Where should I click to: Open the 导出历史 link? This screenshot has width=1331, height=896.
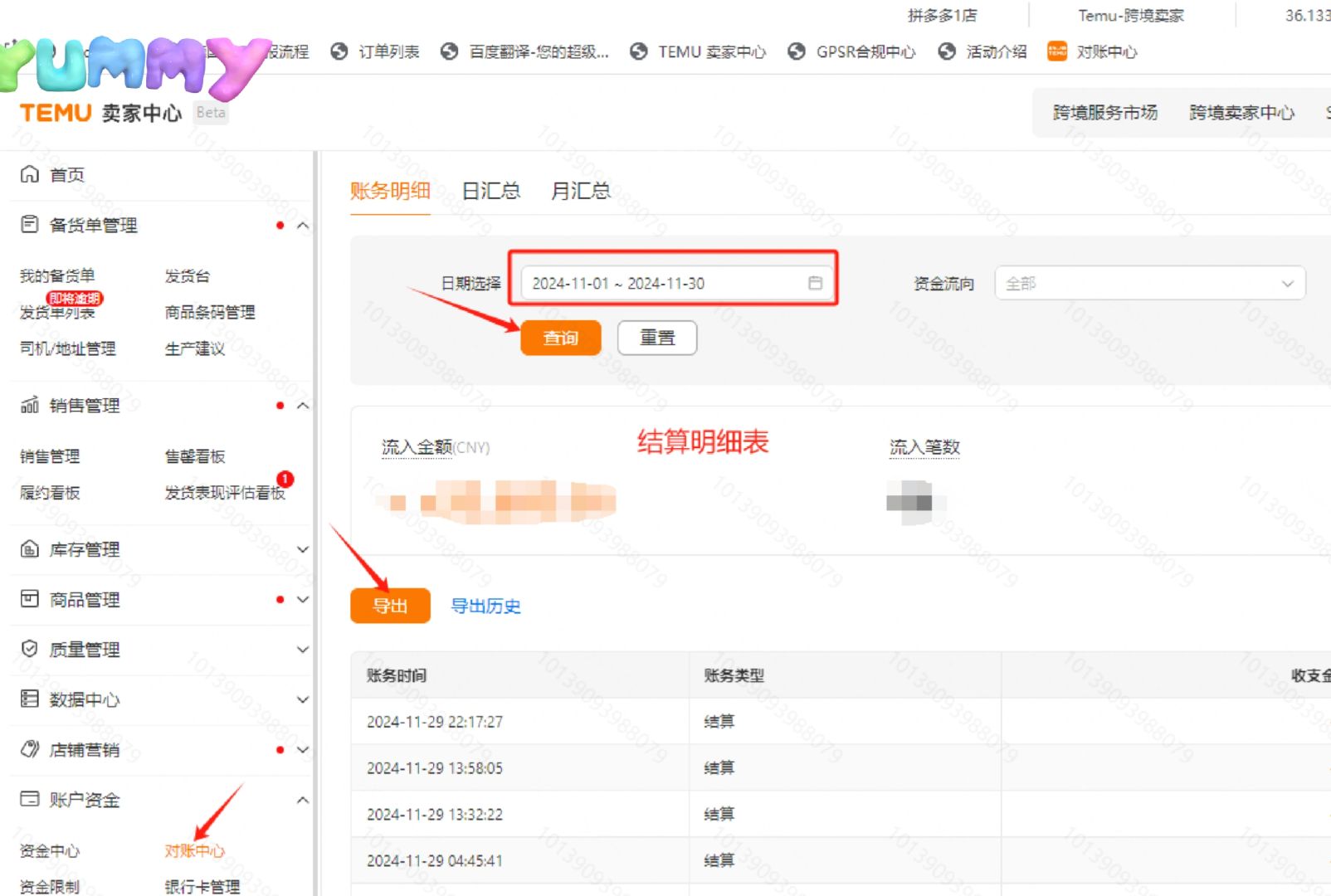(x=485, y=606)
